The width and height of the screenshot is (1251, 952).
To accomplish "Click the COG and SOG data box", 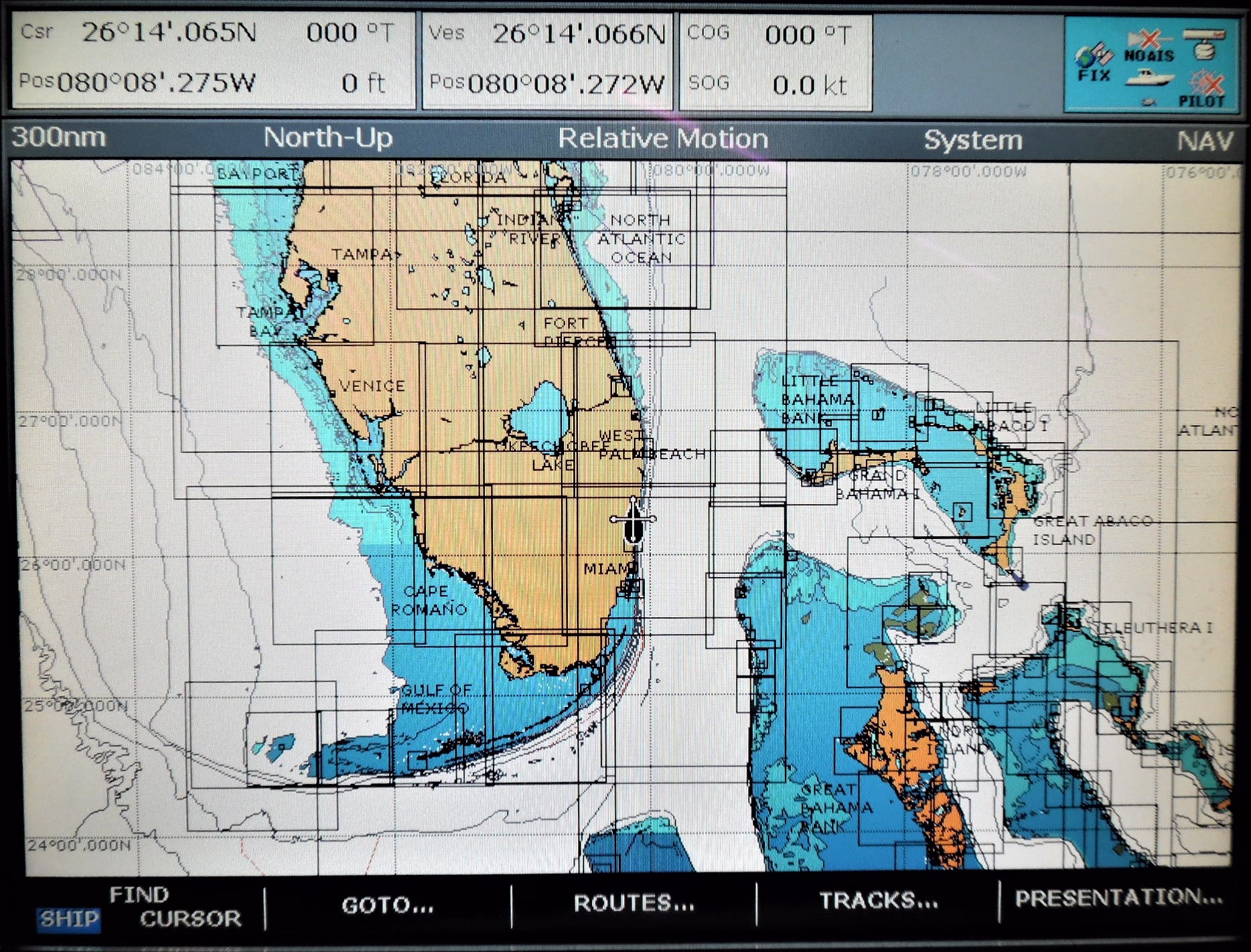I will 776,60.
